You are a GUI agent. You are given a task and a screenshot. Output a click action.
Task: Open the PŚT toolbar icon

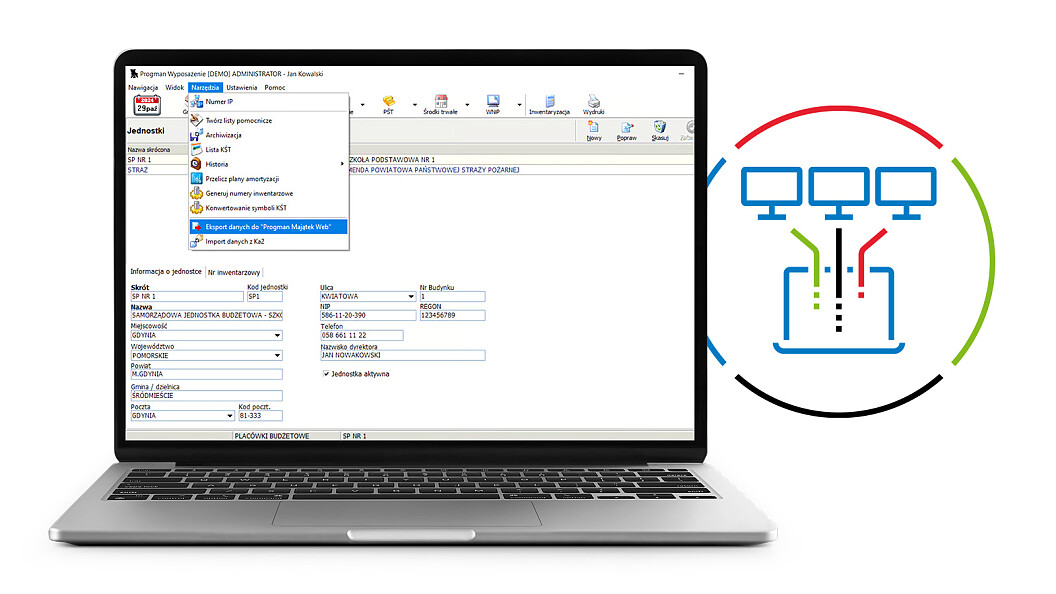pos(389,102)
